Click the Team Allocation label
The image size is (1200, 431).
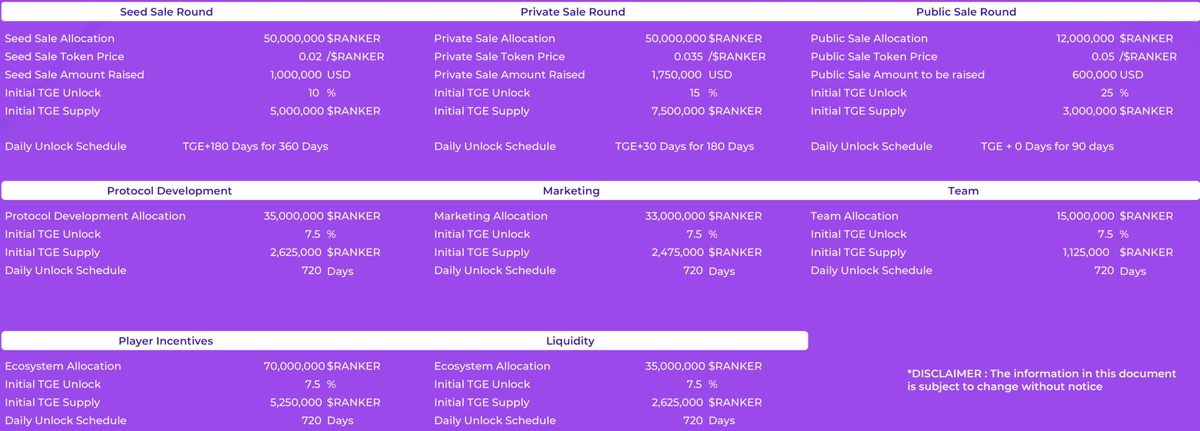point(854,216)
